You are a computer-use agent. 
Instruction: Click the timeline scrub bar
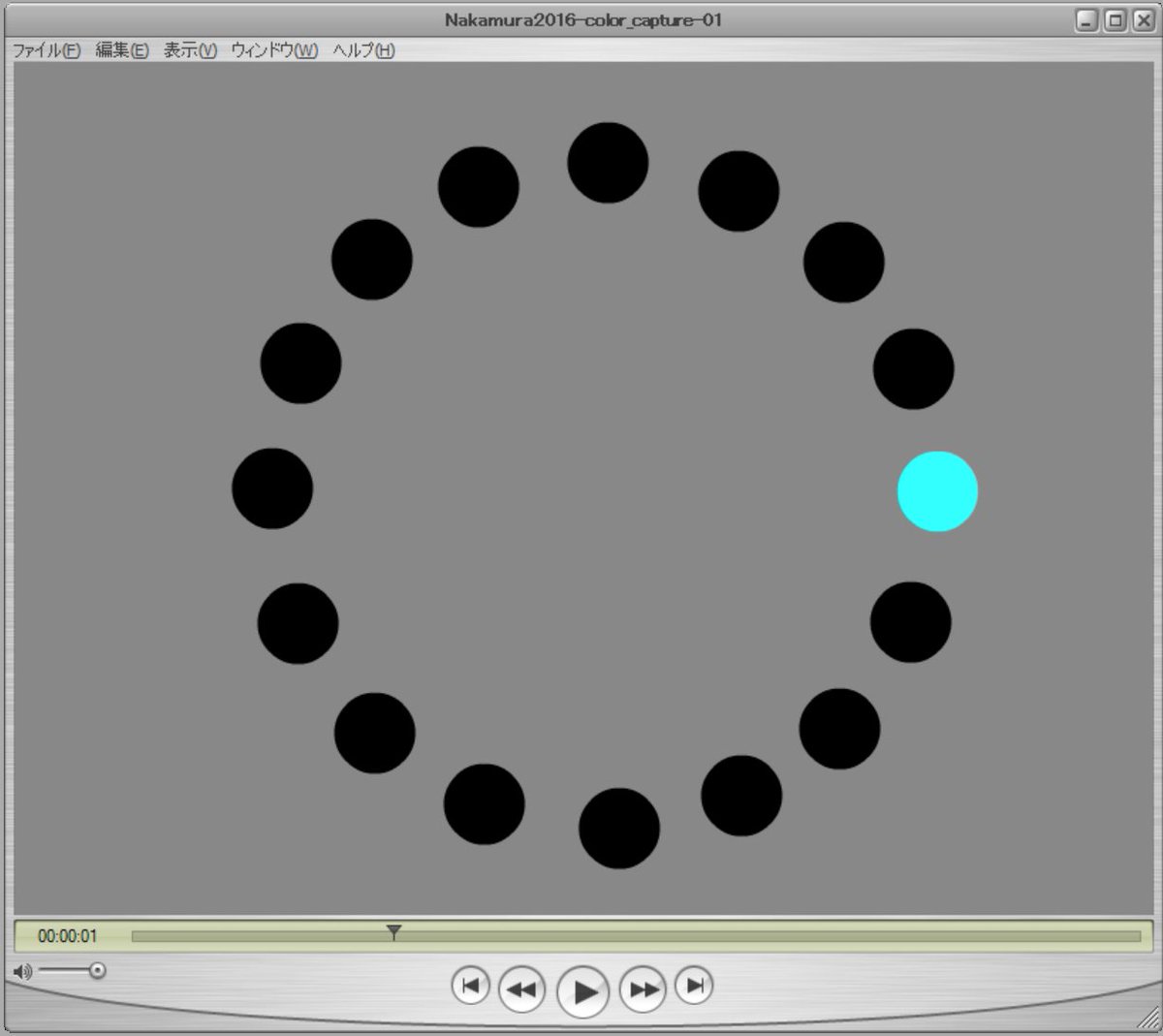(636, 936)
